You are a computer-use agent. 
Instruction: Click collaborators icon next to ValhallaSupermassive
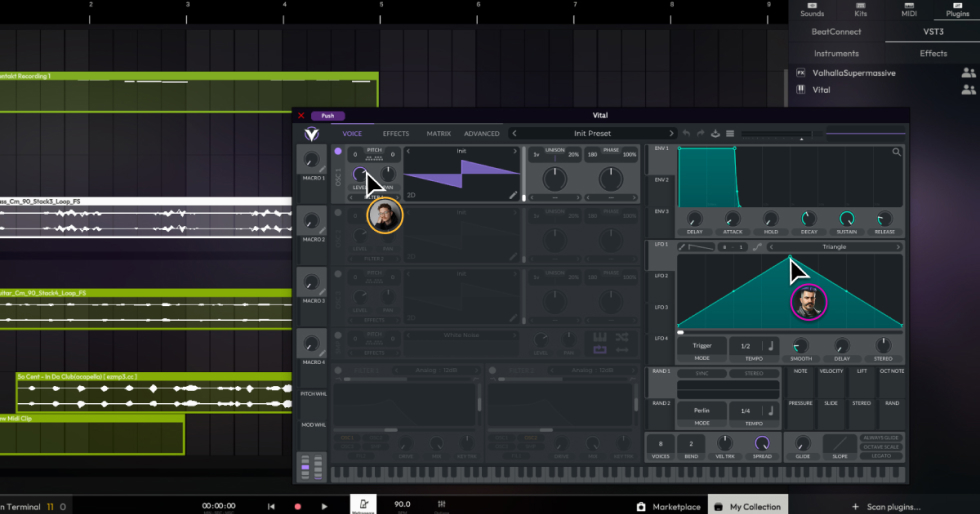pyautogui.click(x=968, y=73)
